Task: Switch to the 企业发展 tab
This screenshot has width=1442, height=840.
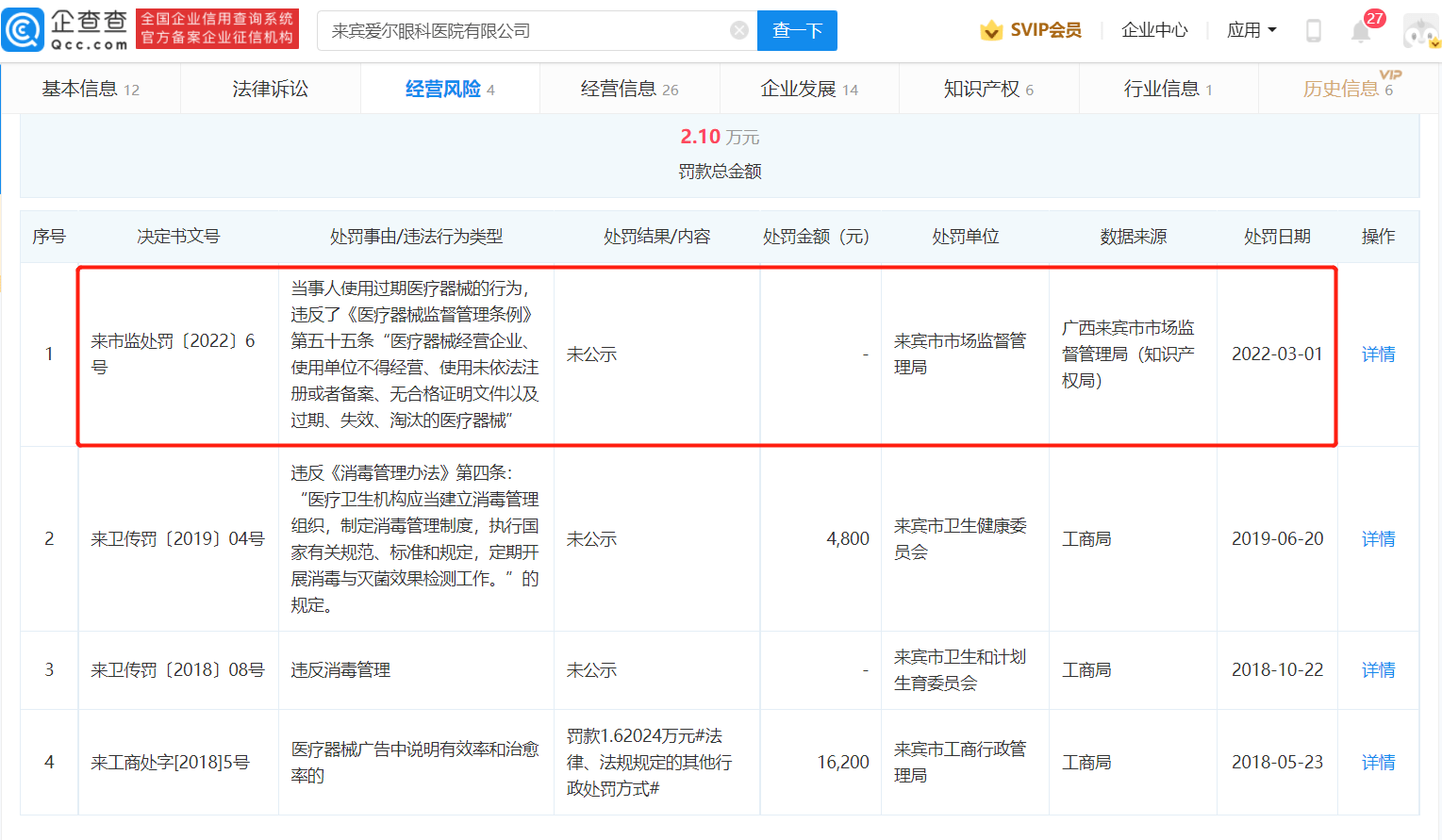Action: click(809, 89)
